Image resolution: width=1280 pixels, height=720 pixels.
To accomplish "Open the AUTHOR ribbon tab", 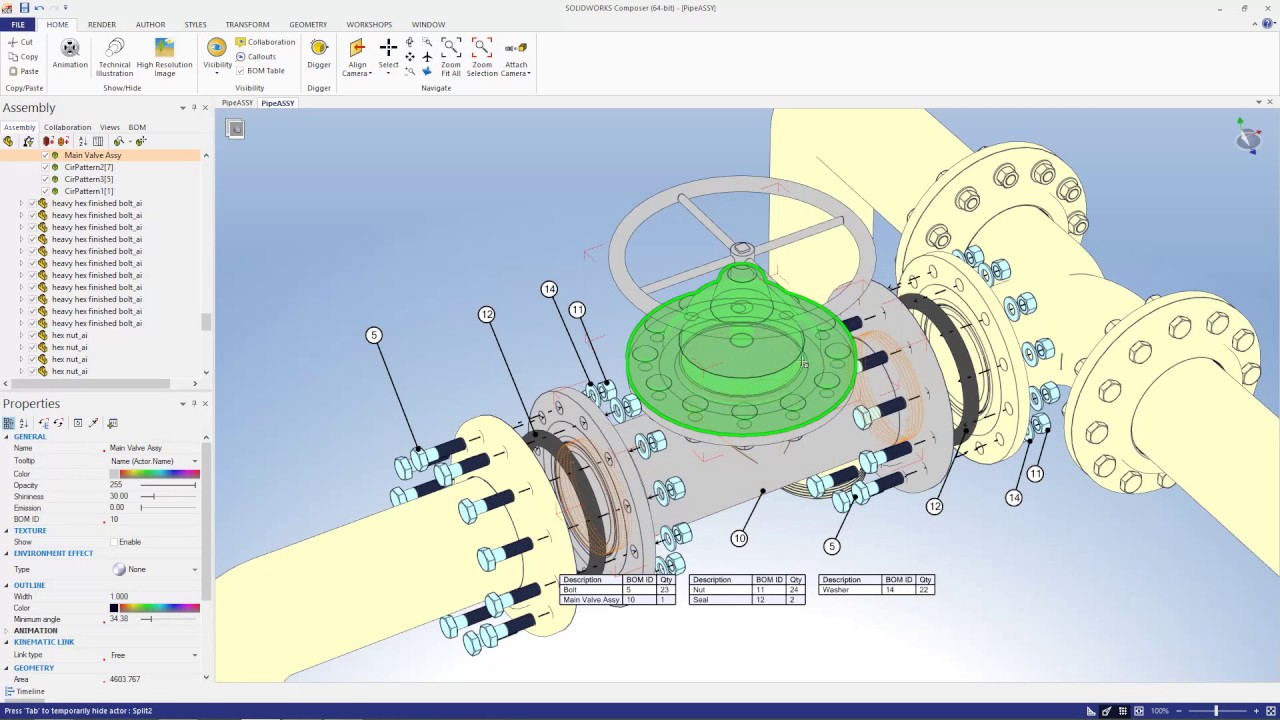I will [151, 24].
